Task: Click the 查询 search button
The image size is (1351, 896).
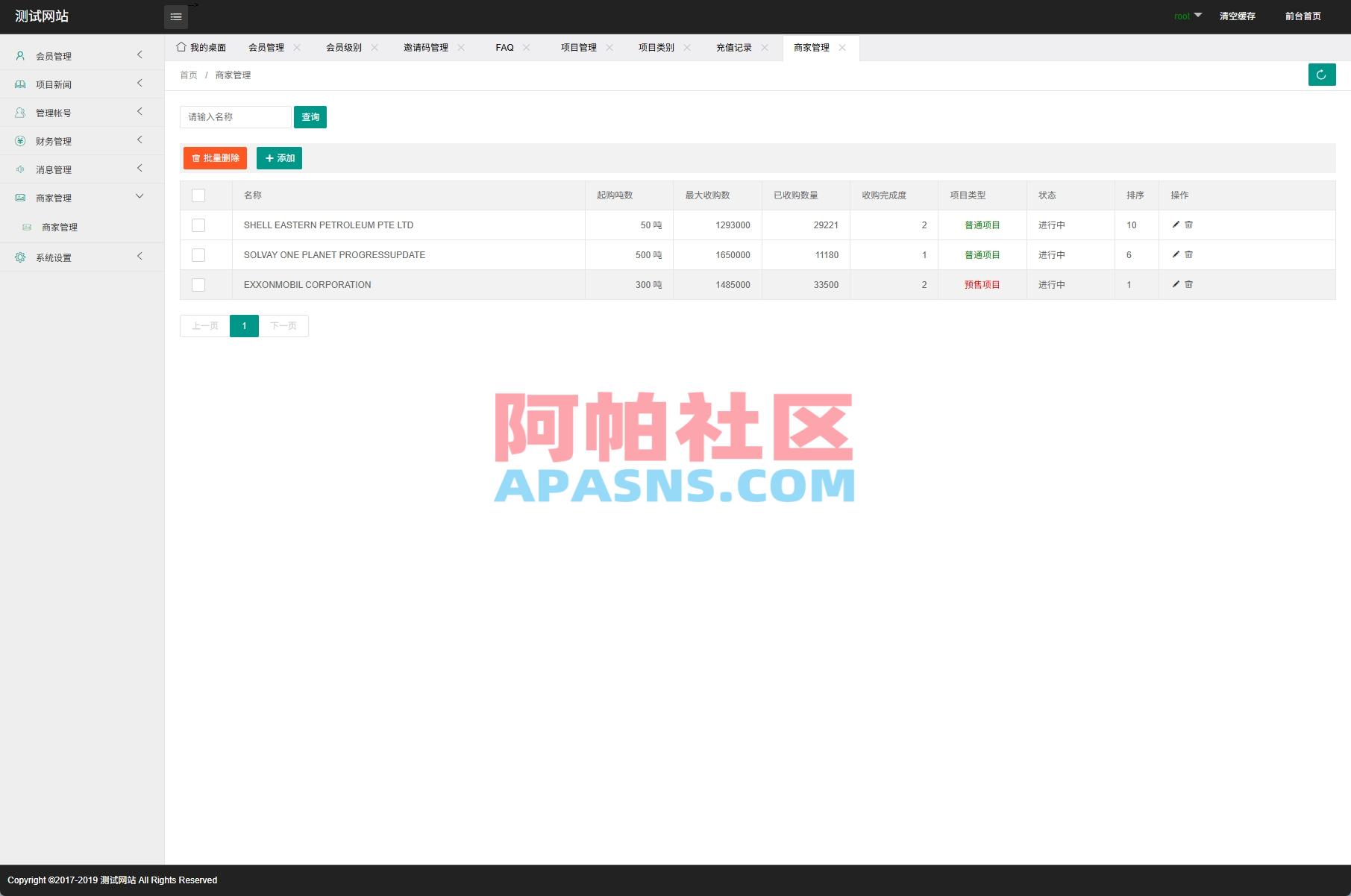Action: coord(310,116)
